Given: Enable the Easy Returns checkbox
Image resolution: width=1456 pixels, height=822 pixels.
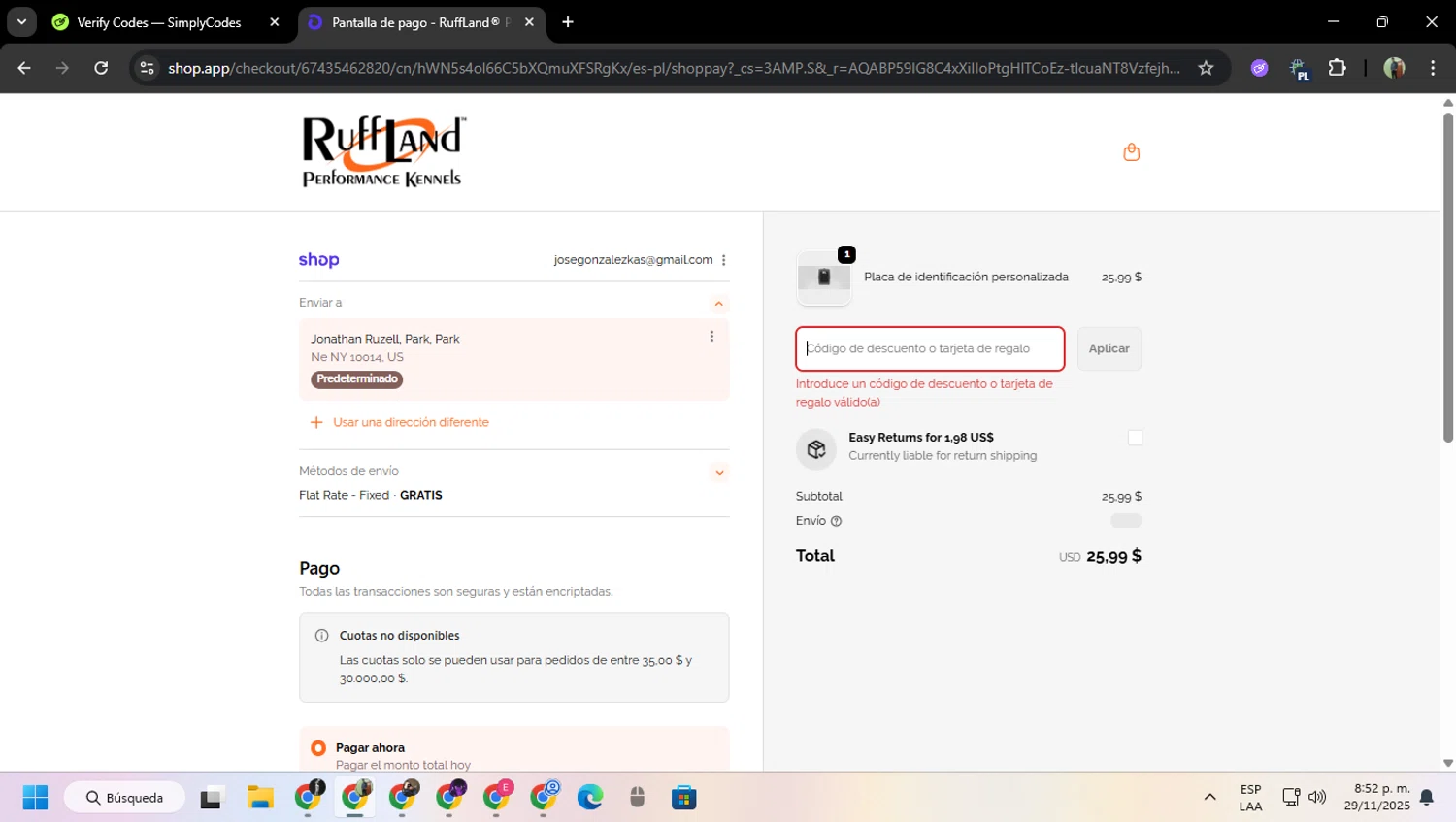Looking at the screenshot, I should pos(1135,438).
